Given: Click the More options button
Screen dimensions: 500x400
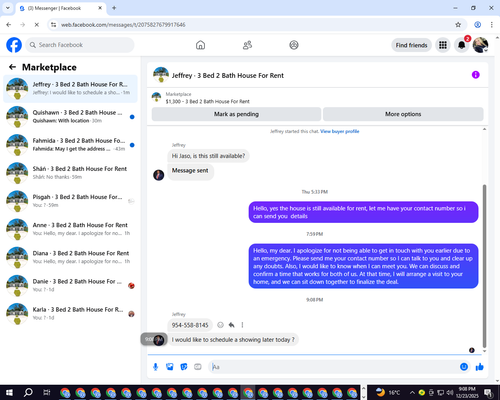Looking at the screenshot, I should pyautogui.click(x=403, y=114).
